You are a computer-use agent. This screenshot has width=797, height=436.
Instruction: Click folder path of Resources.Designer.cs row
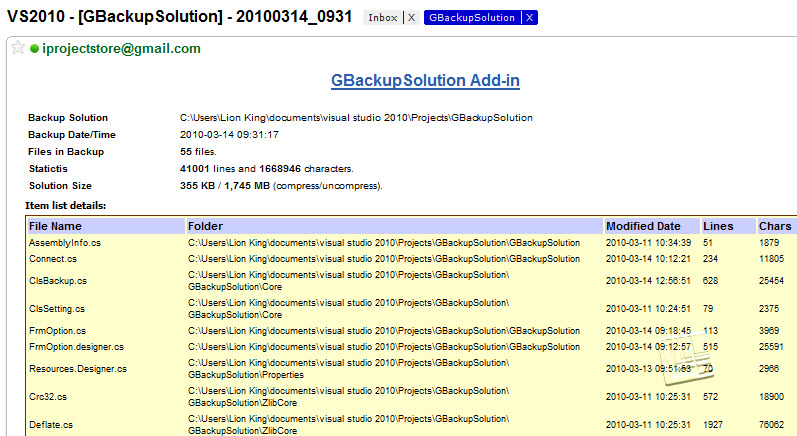tap(349, 369)
